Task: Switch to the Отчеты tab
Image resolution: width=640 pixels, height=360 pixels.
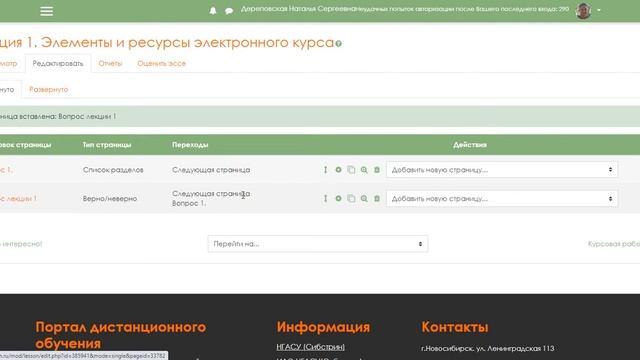Action: (110, 64)
